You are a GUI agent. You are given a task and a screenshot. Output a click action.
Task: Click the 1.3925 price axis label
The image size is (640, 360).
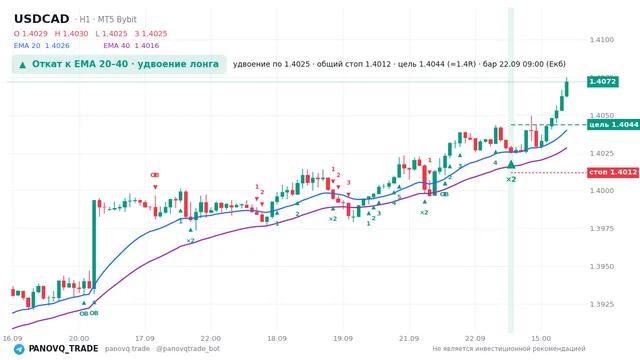pyautogui.click(x=602, y=304)
